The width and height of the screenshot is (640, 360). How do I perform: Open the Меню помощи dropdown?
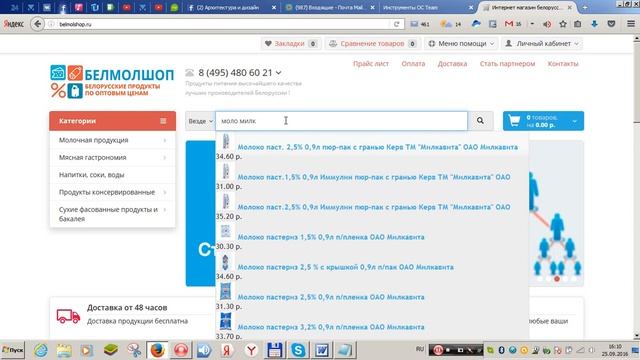pos(462,44)
